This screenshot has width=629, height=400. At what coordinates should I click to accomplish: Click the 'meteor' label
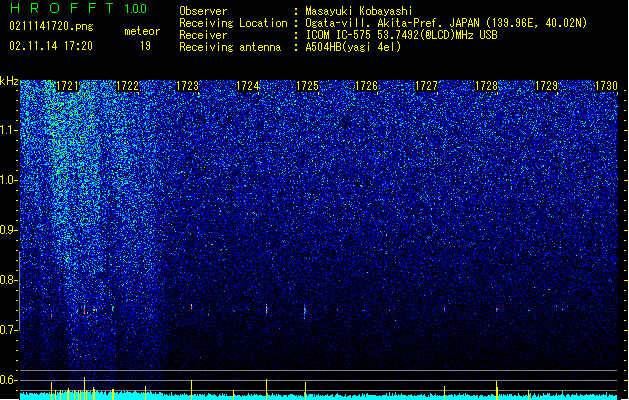point(142,31)
